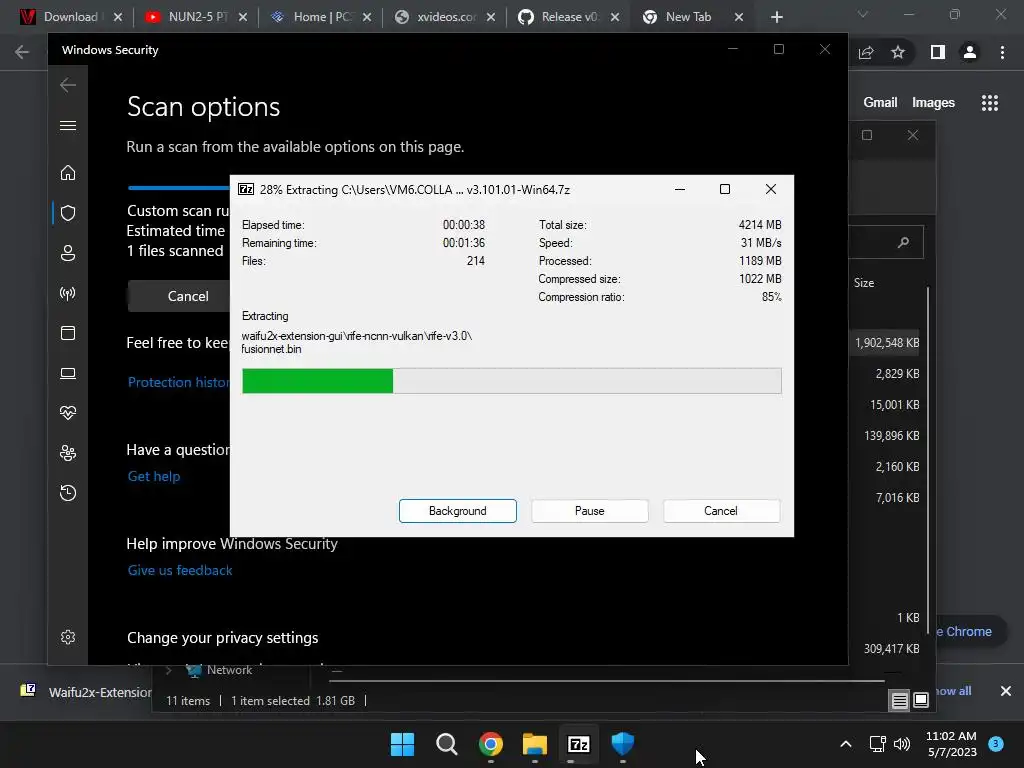1024x768 pixels.
Task: Open File Explorer from the taskbar
Action: pyautogui.click(x=535, y=744)
